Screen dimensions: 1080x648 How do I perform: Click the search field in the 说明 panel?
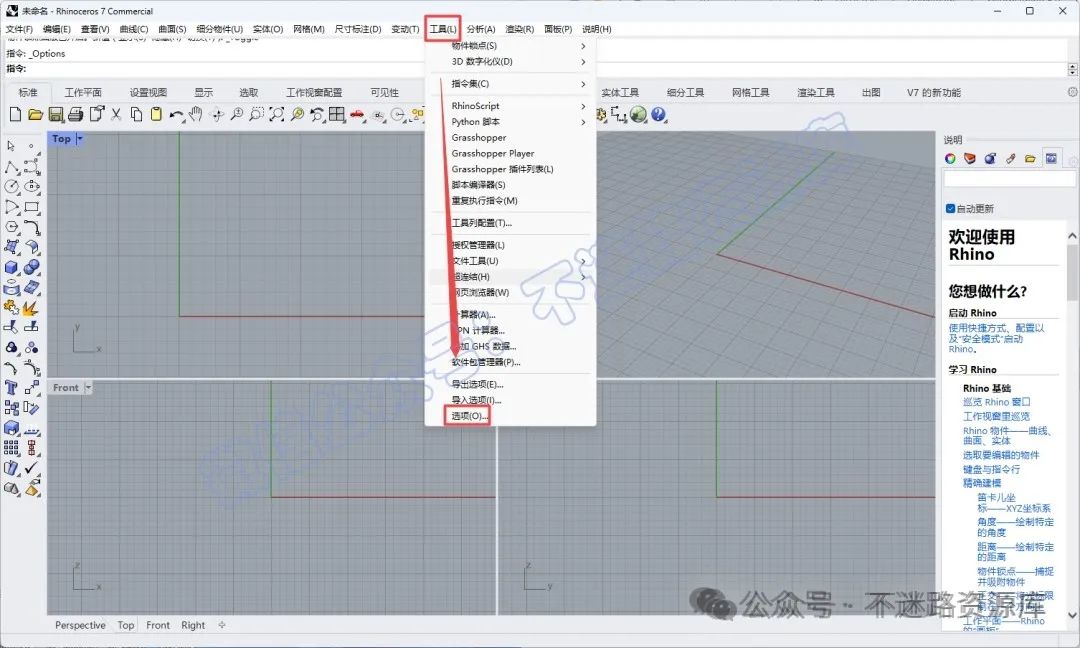1008,179
